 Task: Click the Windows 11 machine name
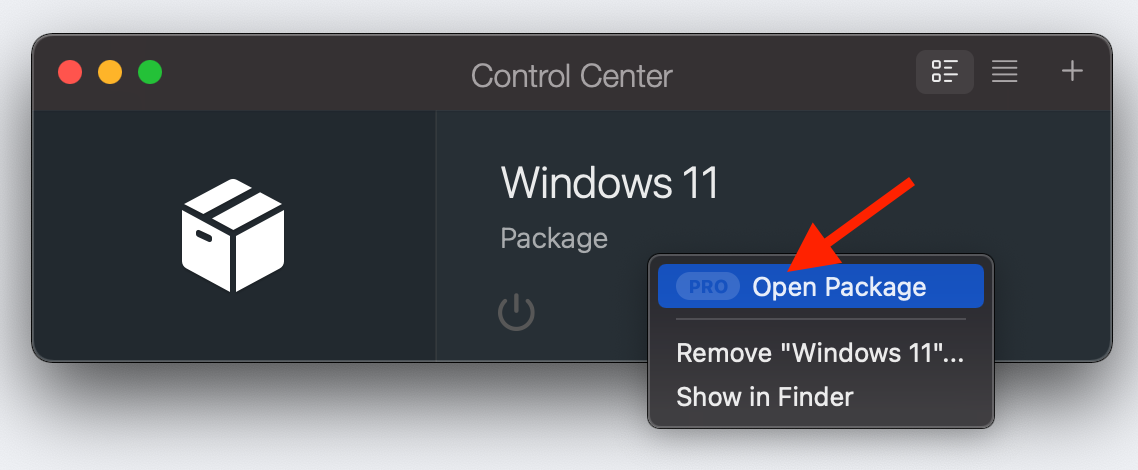tap(609, 183)
